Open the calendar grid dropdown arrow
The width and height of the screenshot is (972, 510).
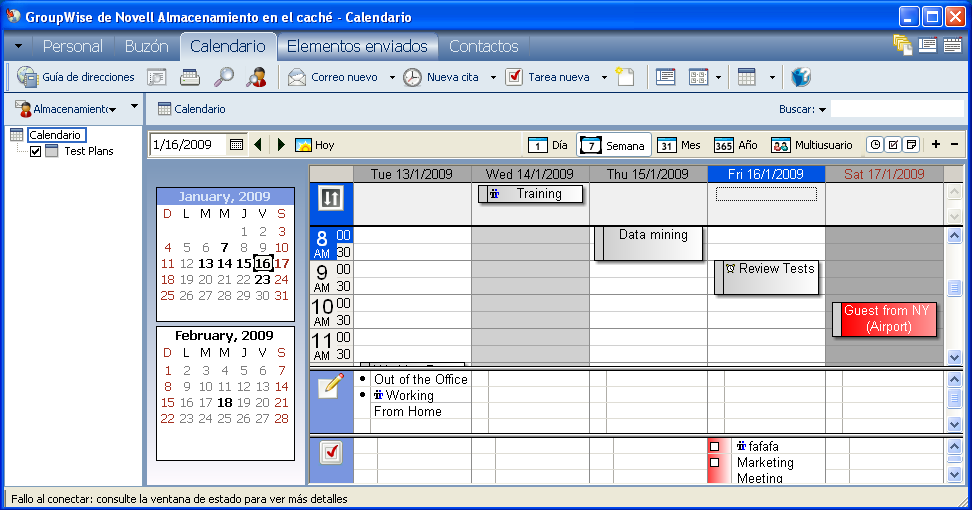[772, 77]
